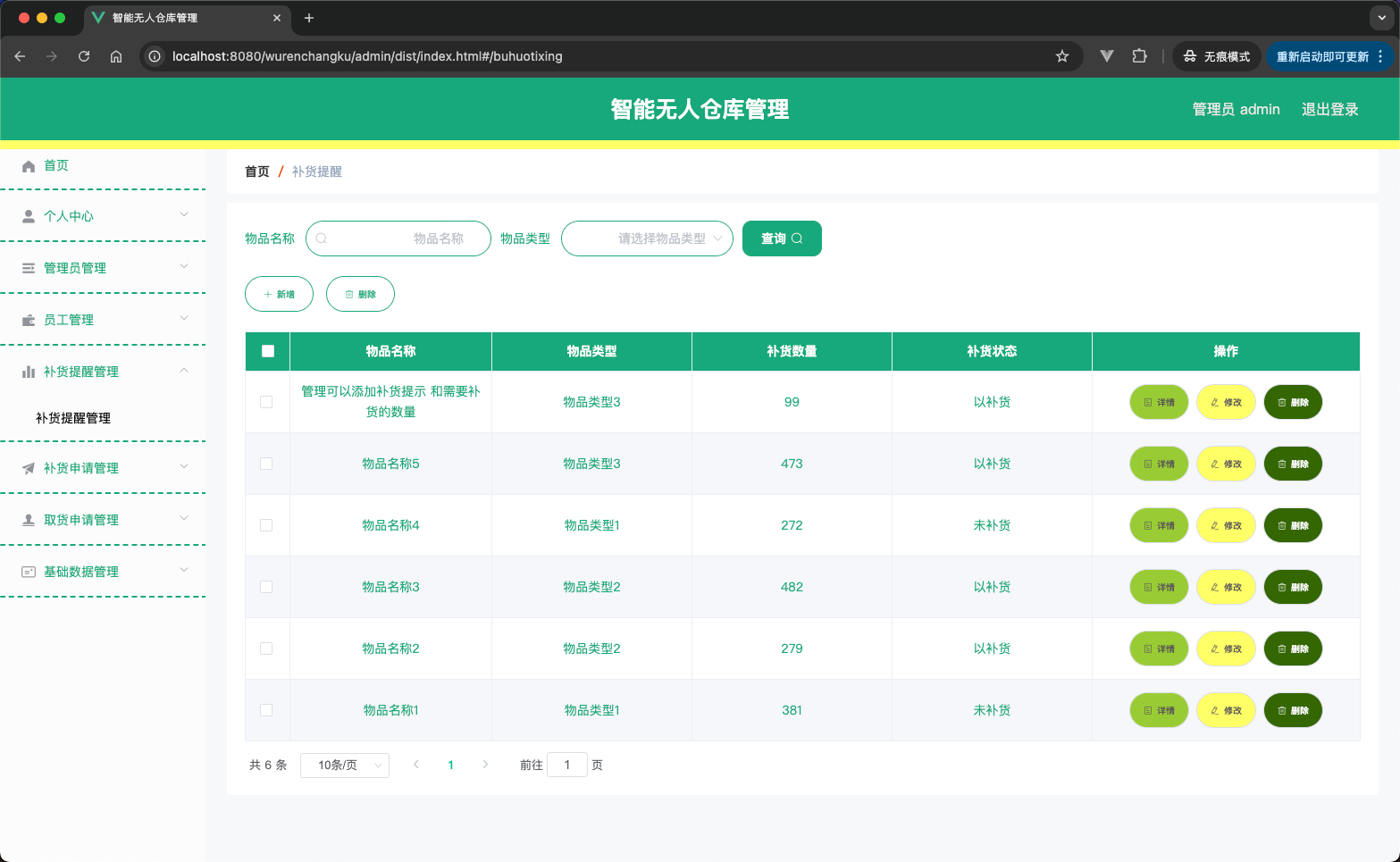Click the 新增 add button
The image size is (1400, 862).
coord(279,294)
